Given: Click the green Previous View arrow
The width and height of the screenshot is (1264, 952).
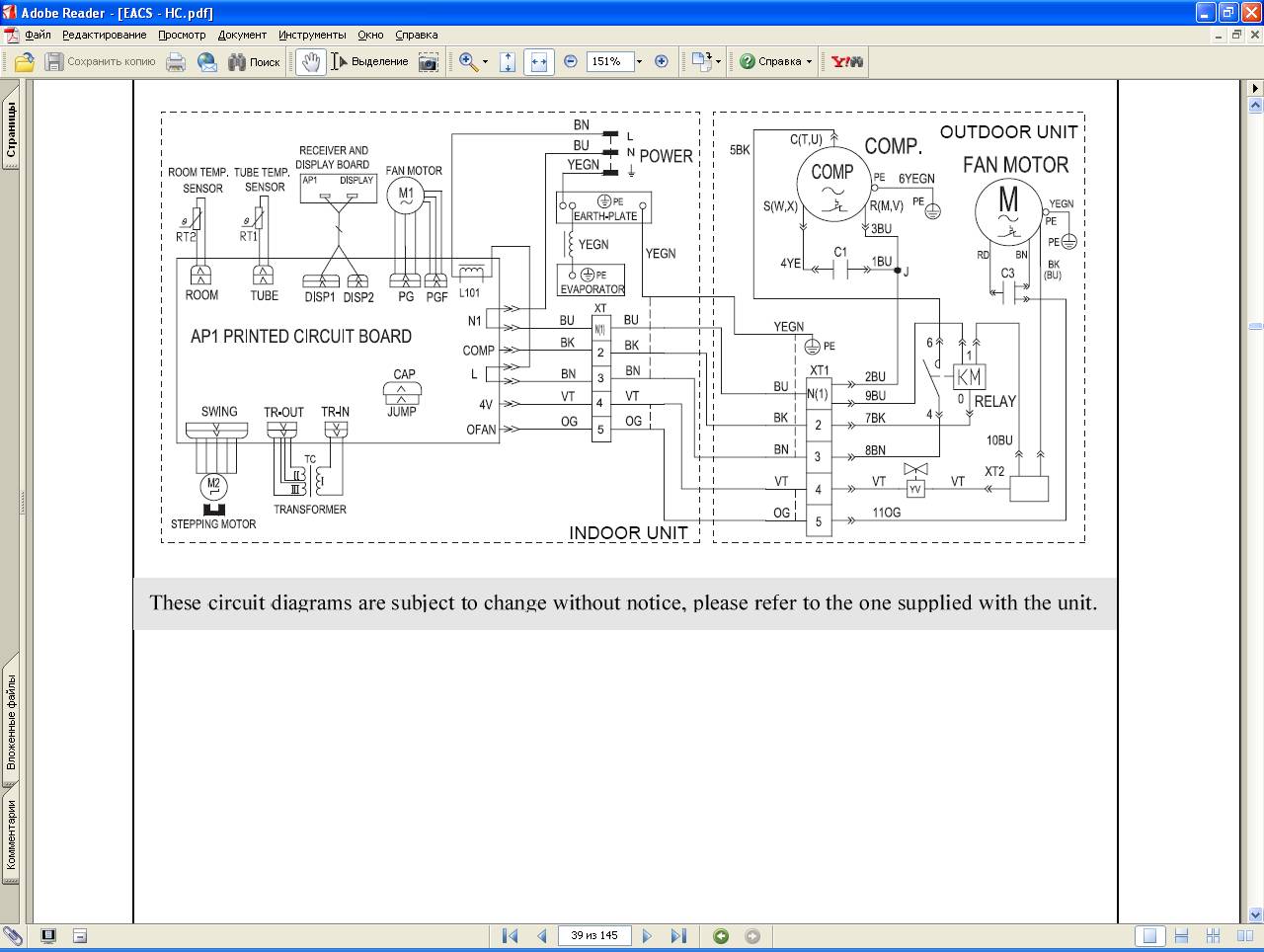Looking at the screenshot, I should point(721,936).
